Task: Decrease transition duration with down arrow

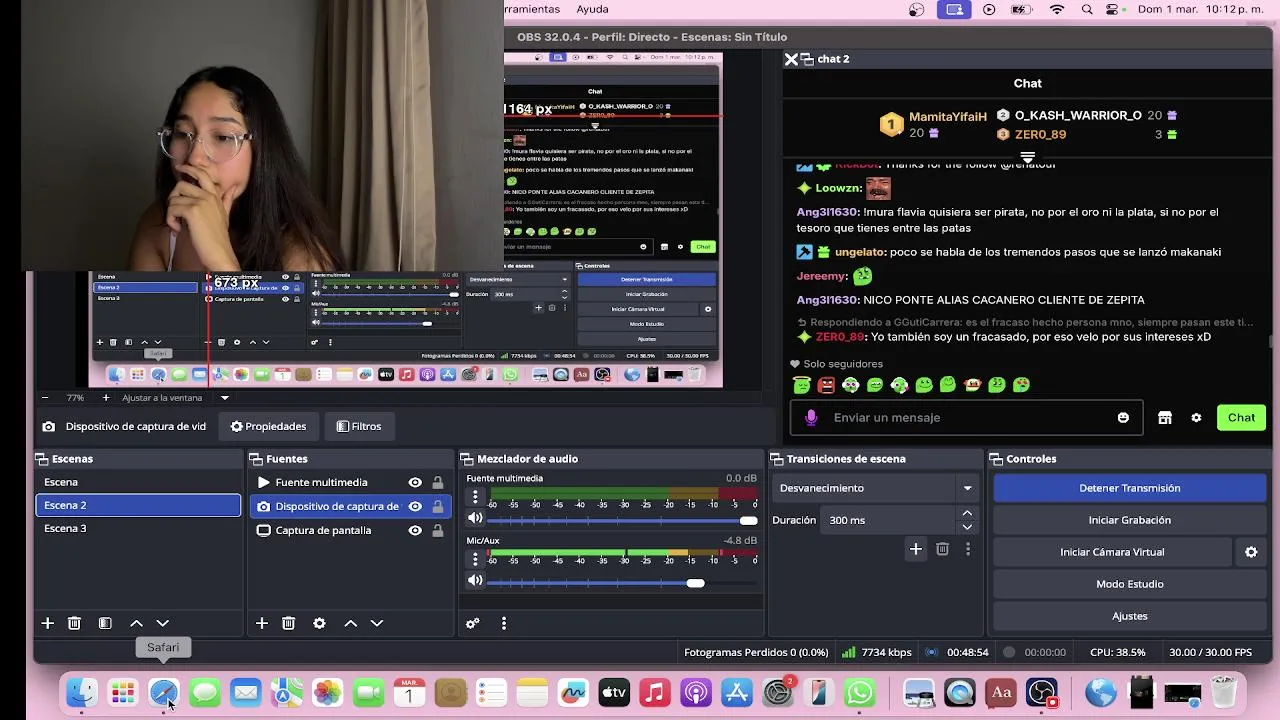Action: click(967, 527)
